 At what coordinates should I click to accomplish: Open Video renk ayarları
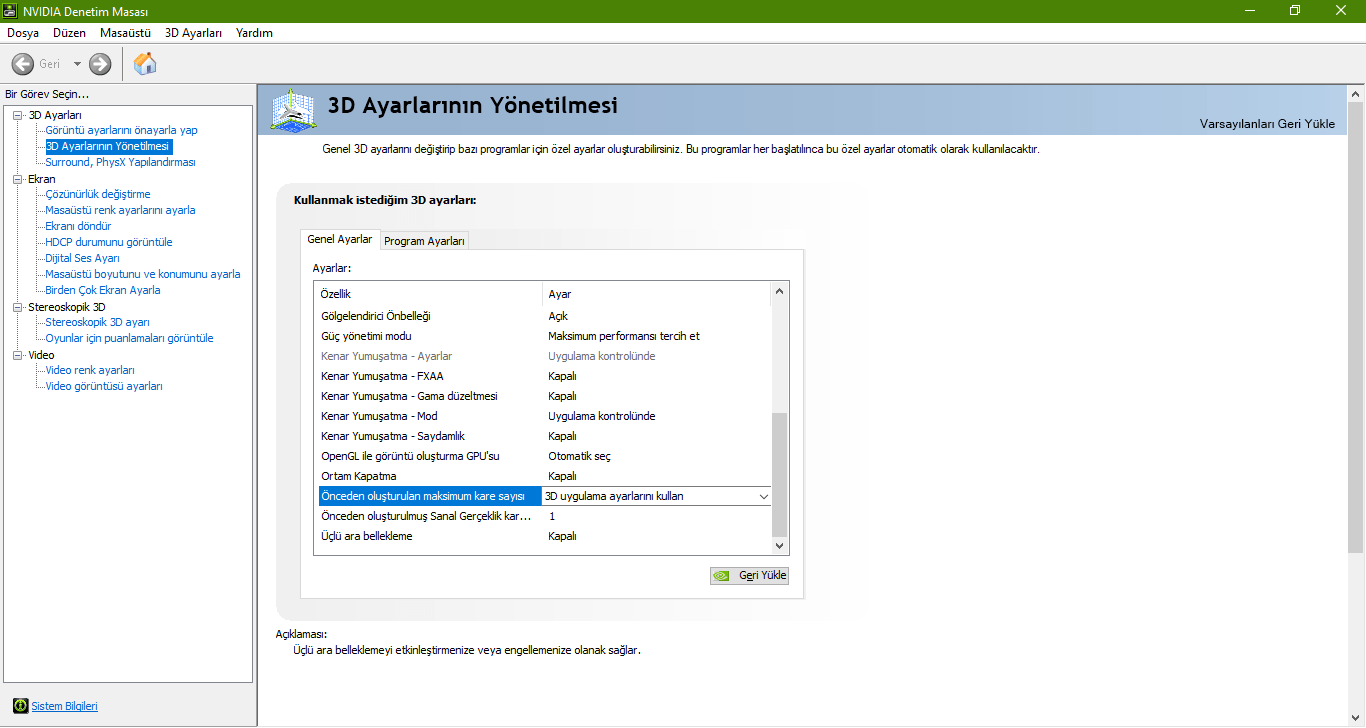click(x=90, y=370)
